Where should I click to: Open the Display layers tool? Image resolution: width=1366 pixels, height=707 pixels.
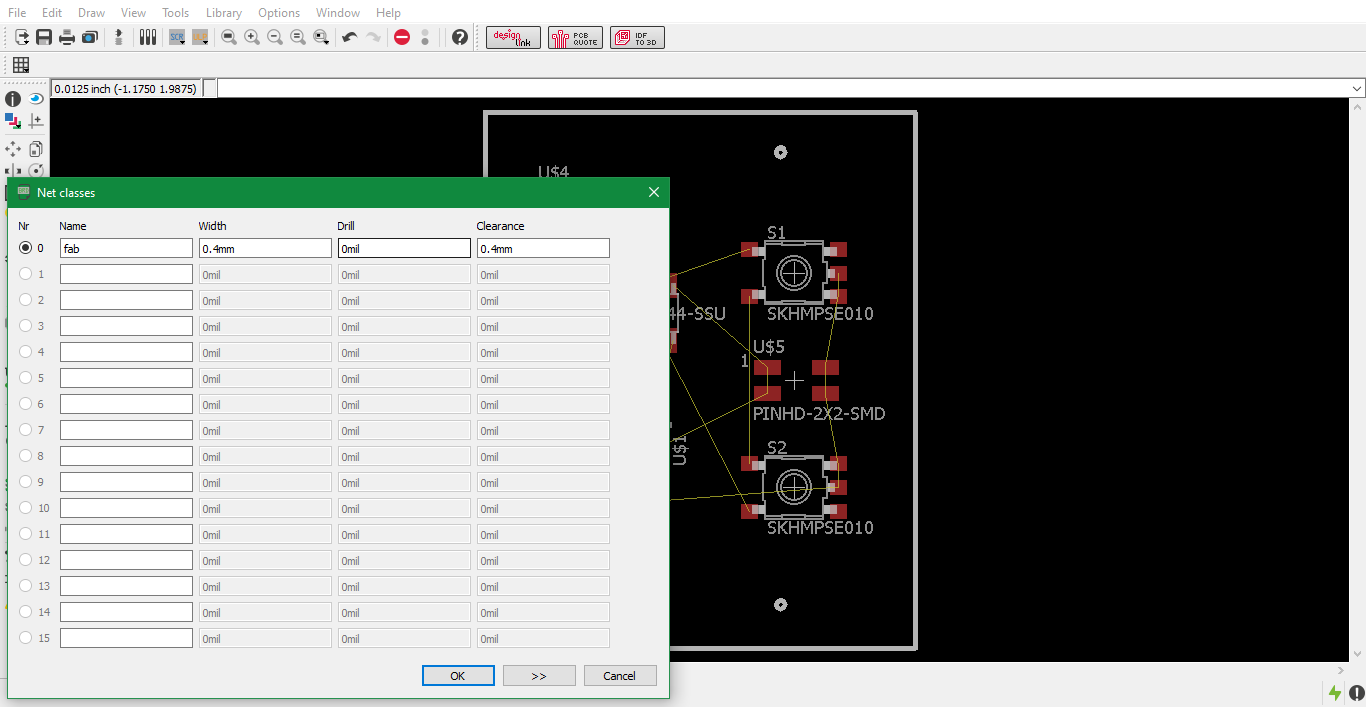click(13, 121)
